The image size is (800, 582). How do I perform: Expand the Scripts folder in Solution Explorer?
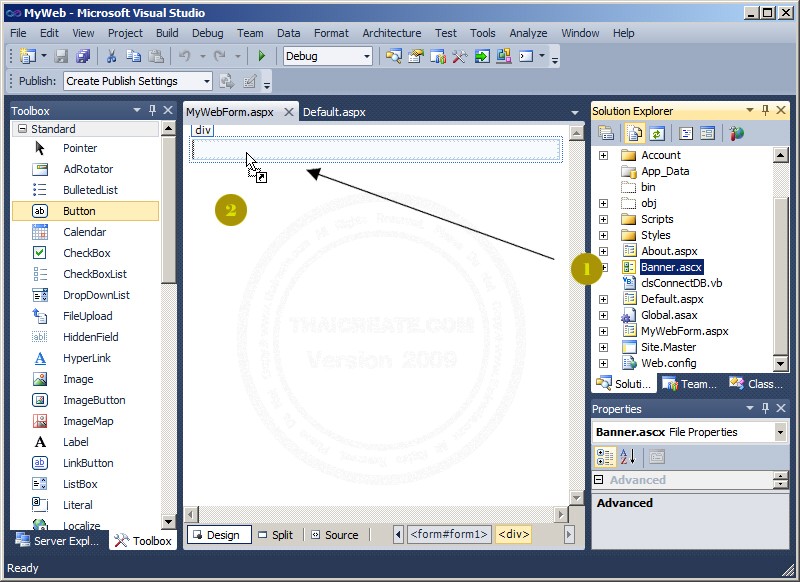pyautogui.click(x=603, y=219)
